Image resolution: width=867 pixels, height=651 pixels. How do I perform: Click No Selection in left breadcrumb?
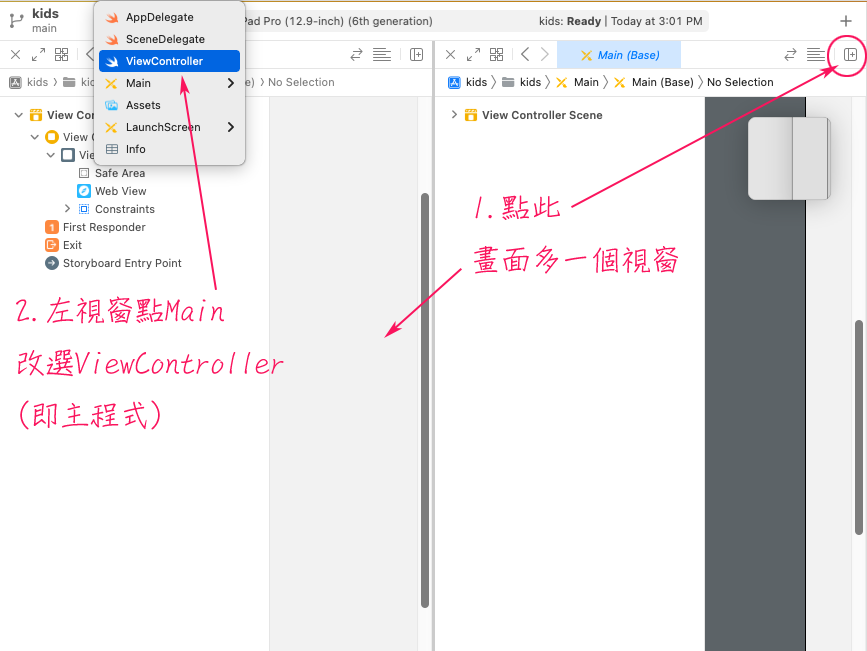(x=301, y=82)
